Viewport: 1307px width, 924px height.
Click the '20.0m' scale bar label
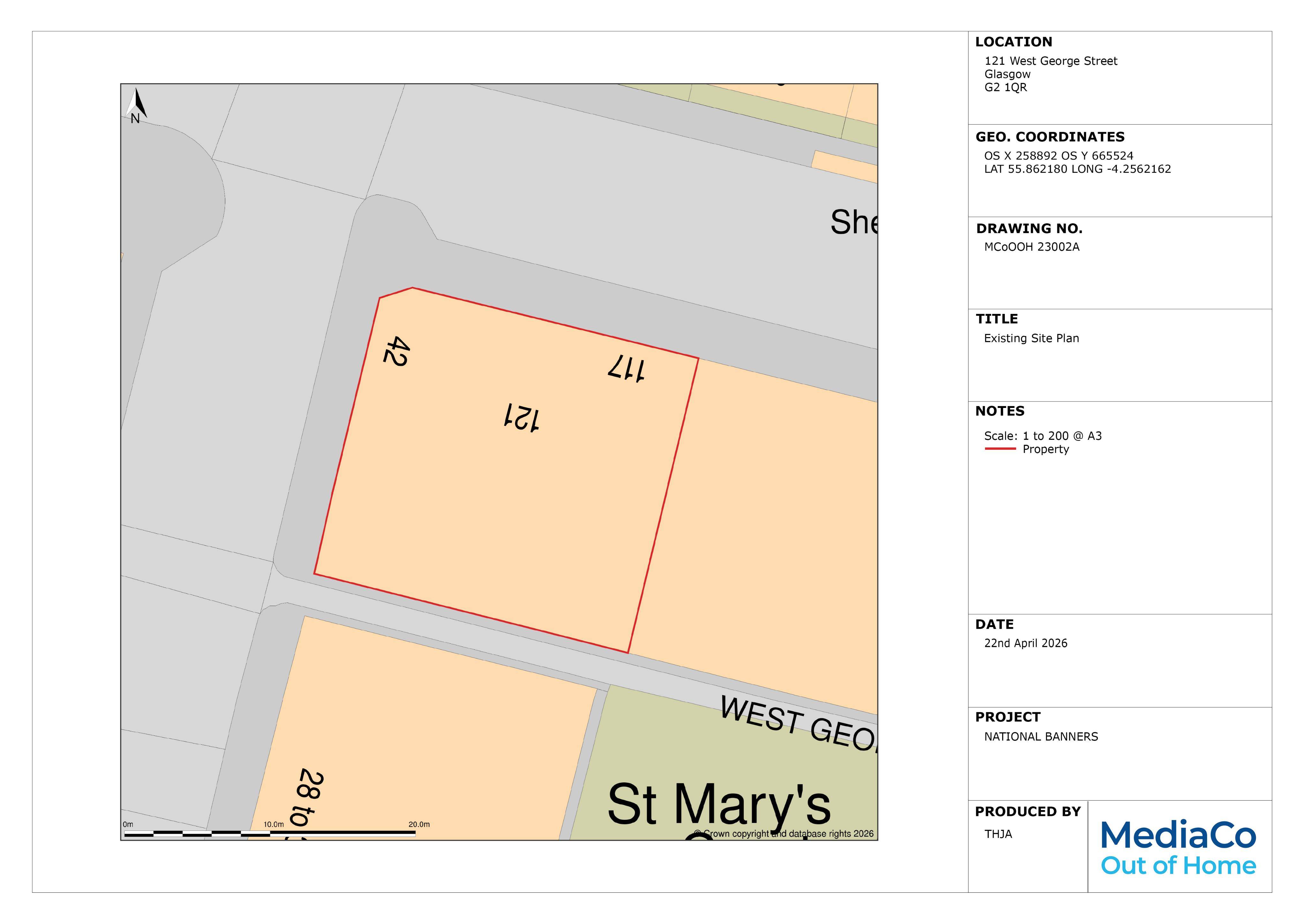tap(419, 824)
